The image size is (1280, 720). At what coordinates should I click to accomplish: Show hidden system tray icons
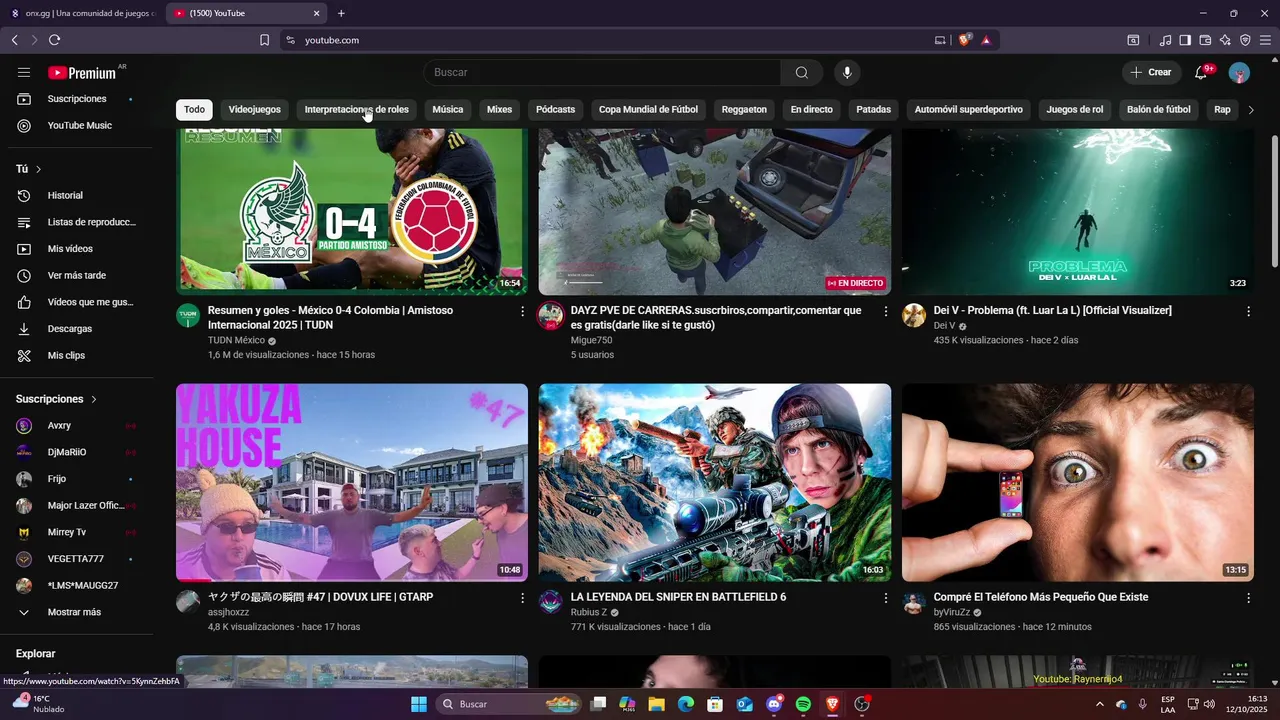pos(1100,704)
